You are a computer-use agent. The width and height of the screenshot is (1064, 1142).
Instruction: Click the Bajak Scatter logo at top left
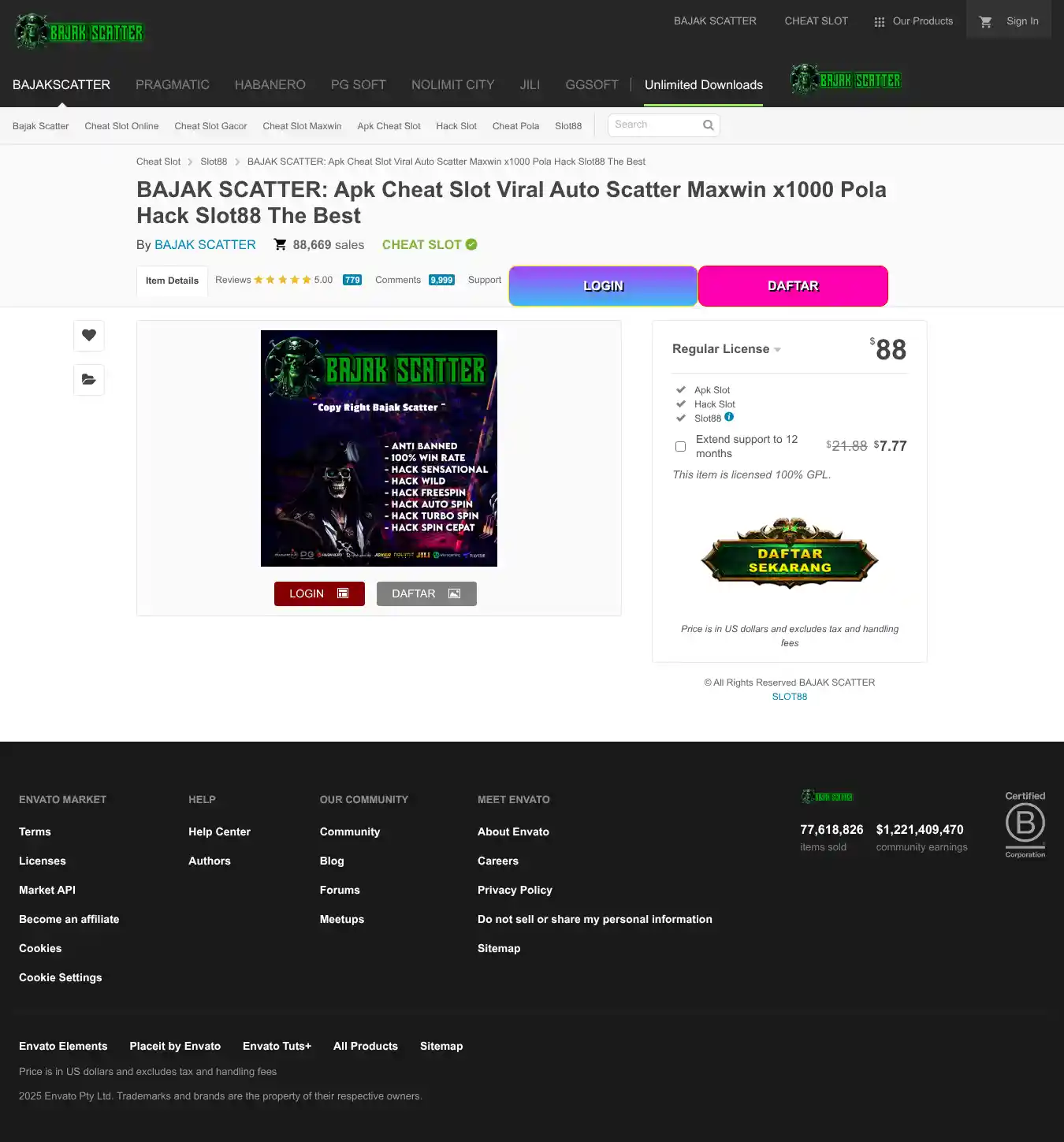tap(79, 32)
